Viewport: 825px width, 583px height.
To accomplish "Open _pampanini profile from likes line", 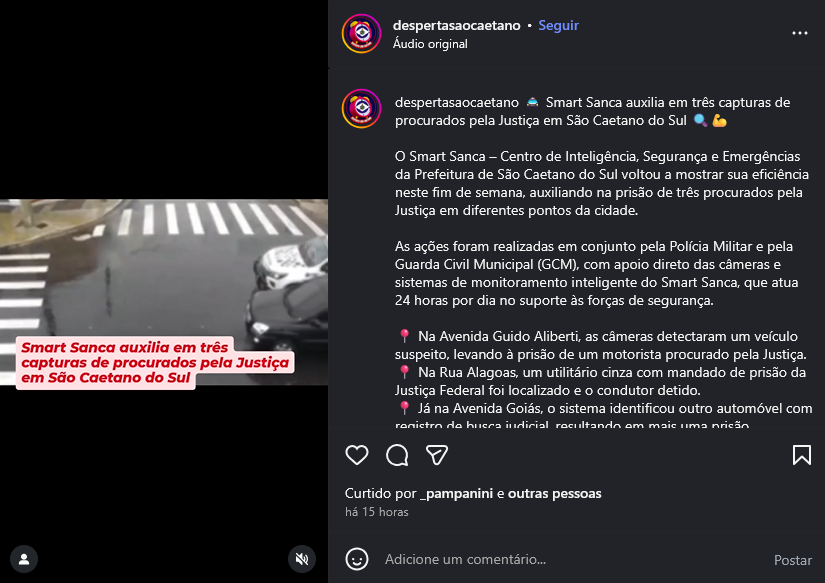I will (x=457, y=494).
